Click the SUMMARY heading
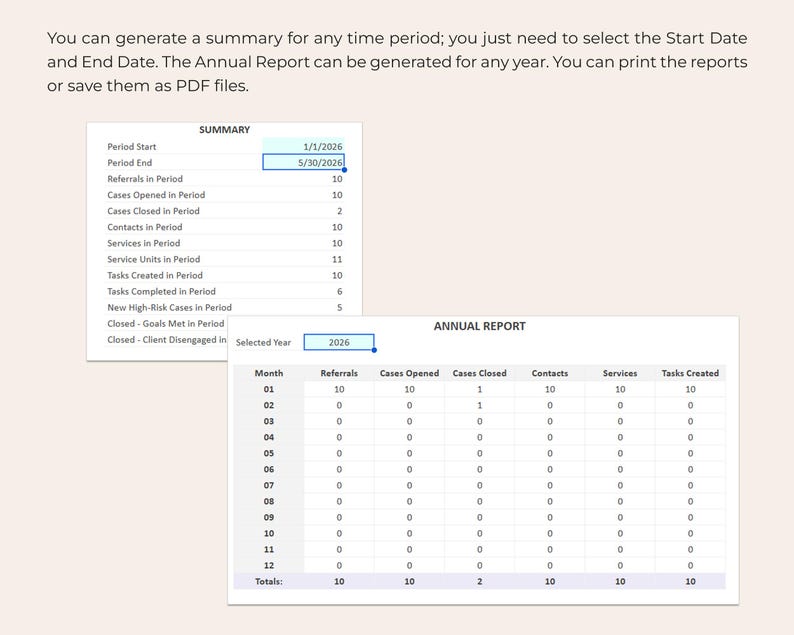Viewport: 794px width, 635px height. click(224, 130)
